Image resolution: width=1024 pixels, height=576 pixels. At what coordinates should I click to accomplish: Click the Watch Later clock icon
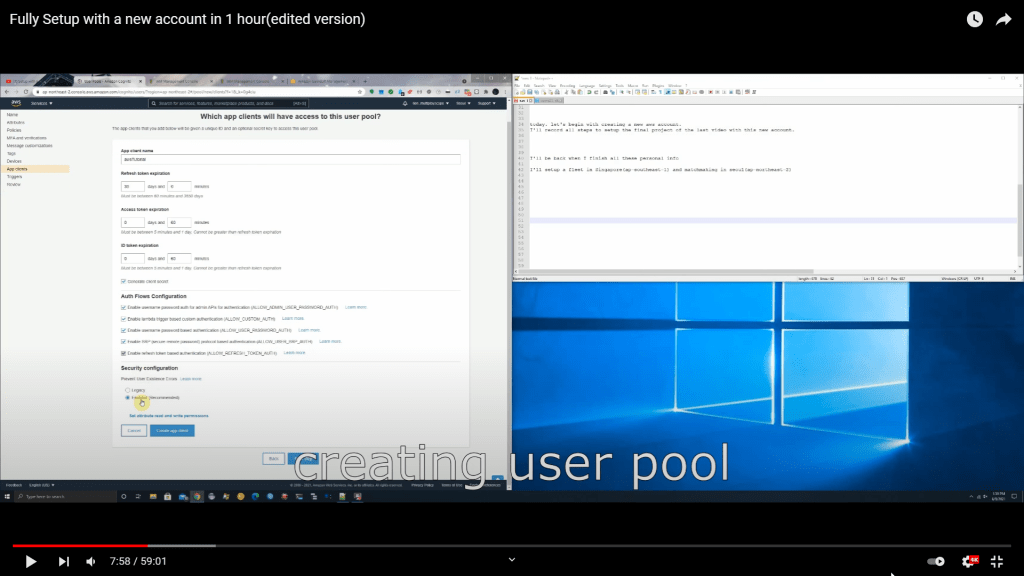point(974,20)
